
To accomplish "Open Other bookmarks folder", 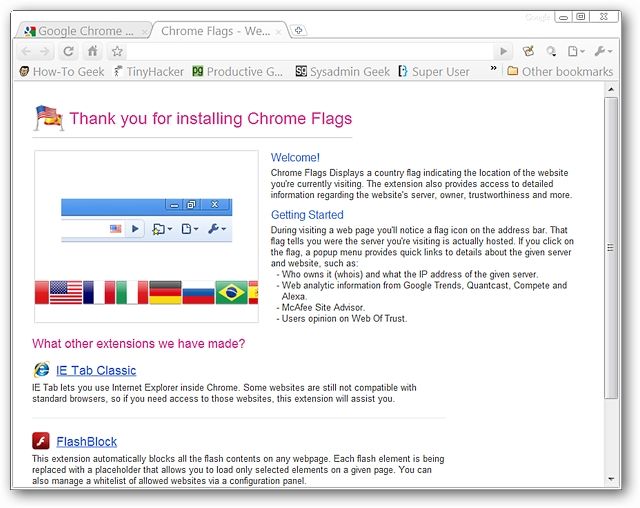I will (560, 72).
